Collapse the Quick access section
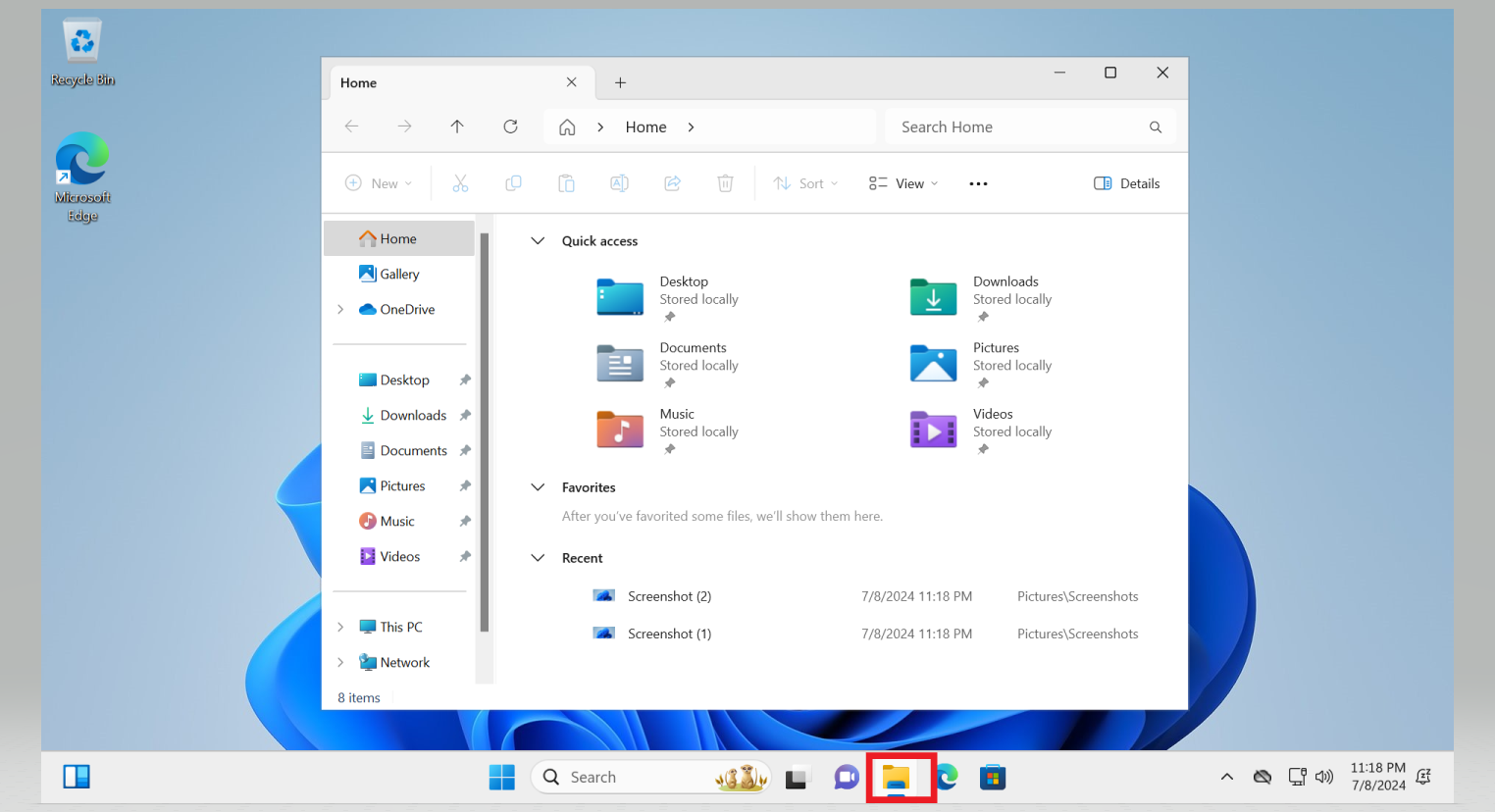 [538, 241]
